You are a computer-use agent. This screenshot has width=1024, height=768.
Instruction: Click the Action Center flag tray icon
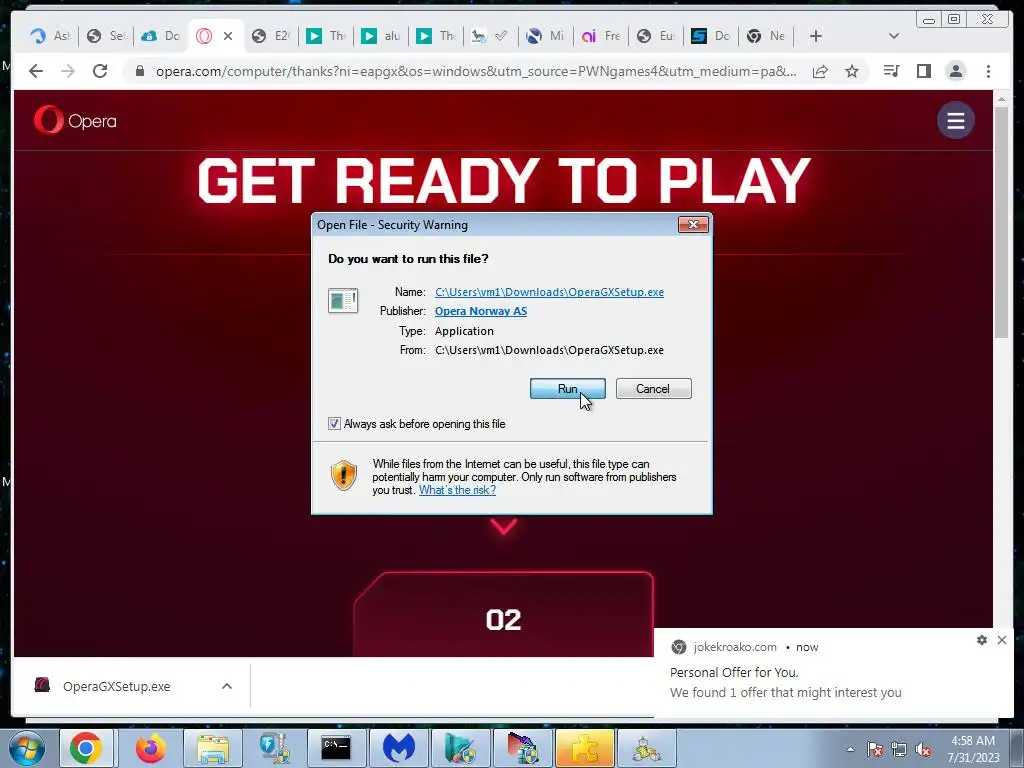875,749
